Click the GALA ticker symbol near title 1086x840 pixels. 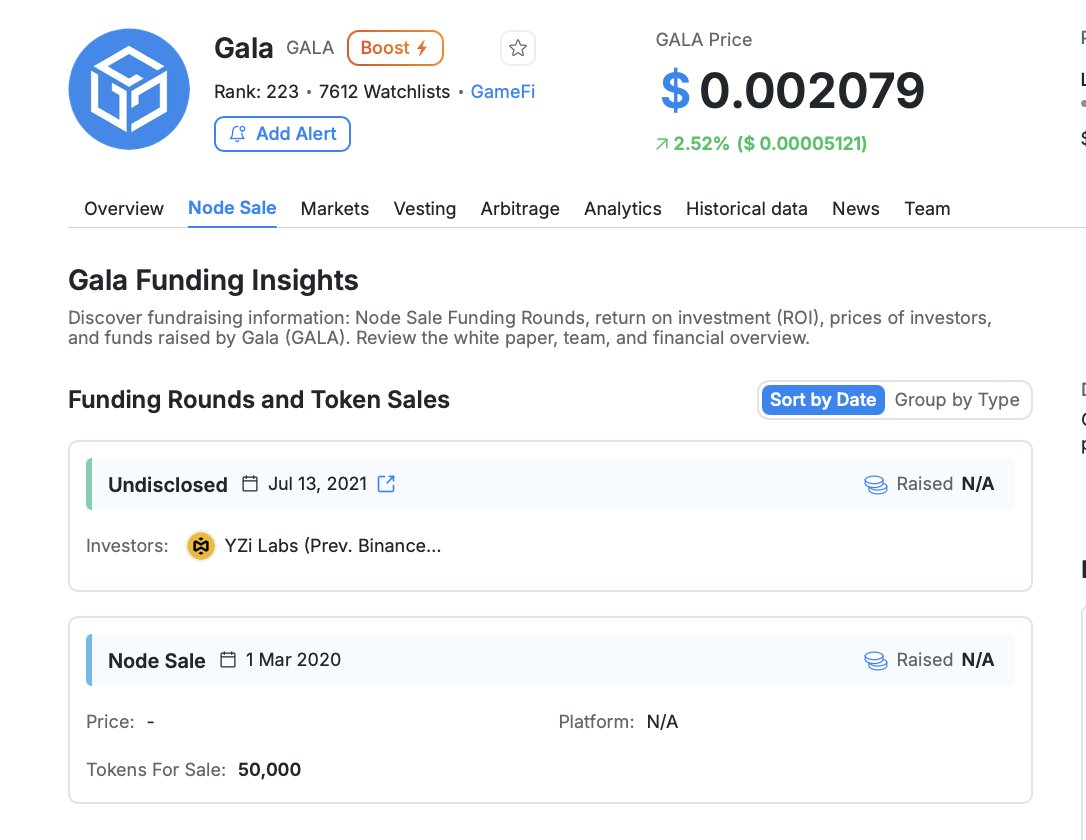click(x=310, y=48)
